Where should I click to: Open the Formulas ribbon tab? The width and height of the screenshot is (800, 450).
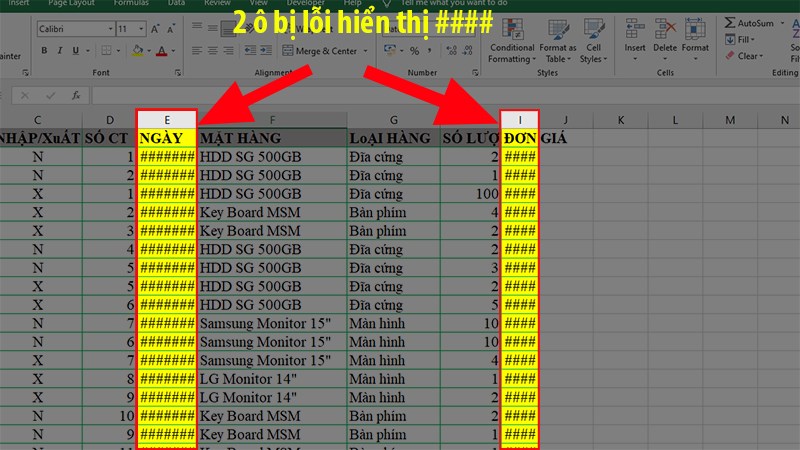pyautogui.click(x=130, y=3)
